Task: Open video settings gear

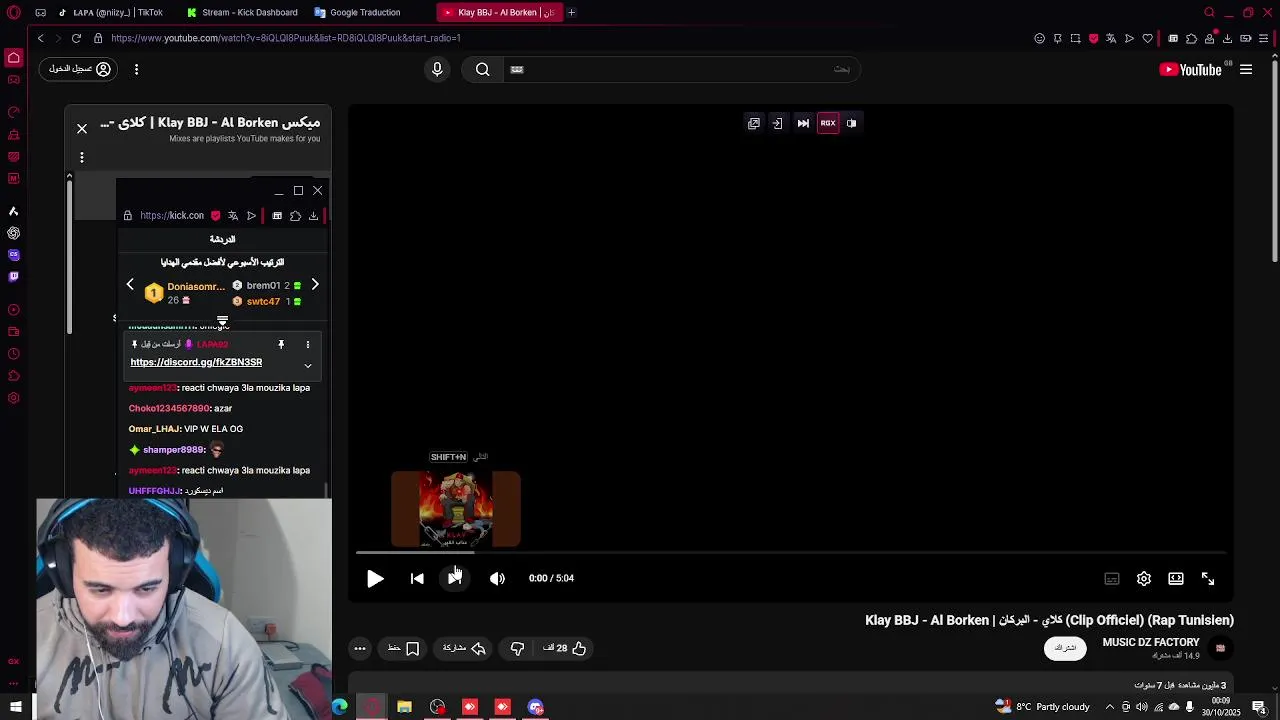Action: [1144, 578]
